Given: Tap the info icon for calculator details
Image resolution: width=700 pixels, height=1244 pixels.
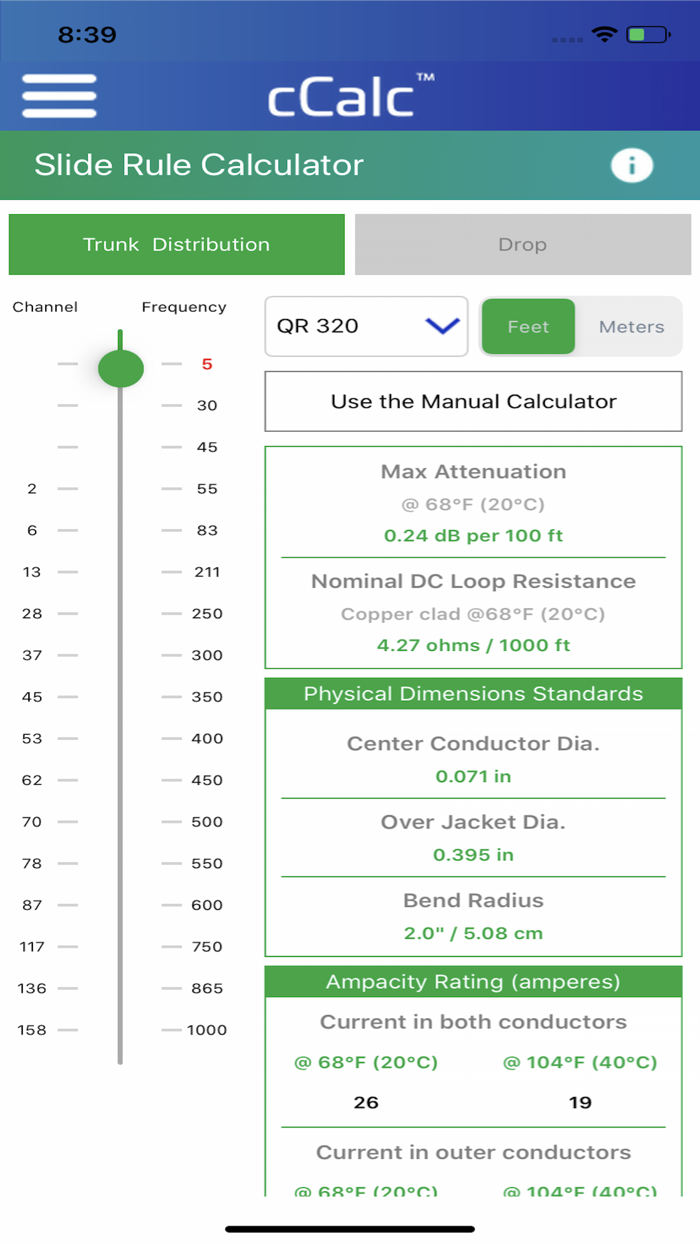Looking at the screenshot, I should [x=631, y=165].
